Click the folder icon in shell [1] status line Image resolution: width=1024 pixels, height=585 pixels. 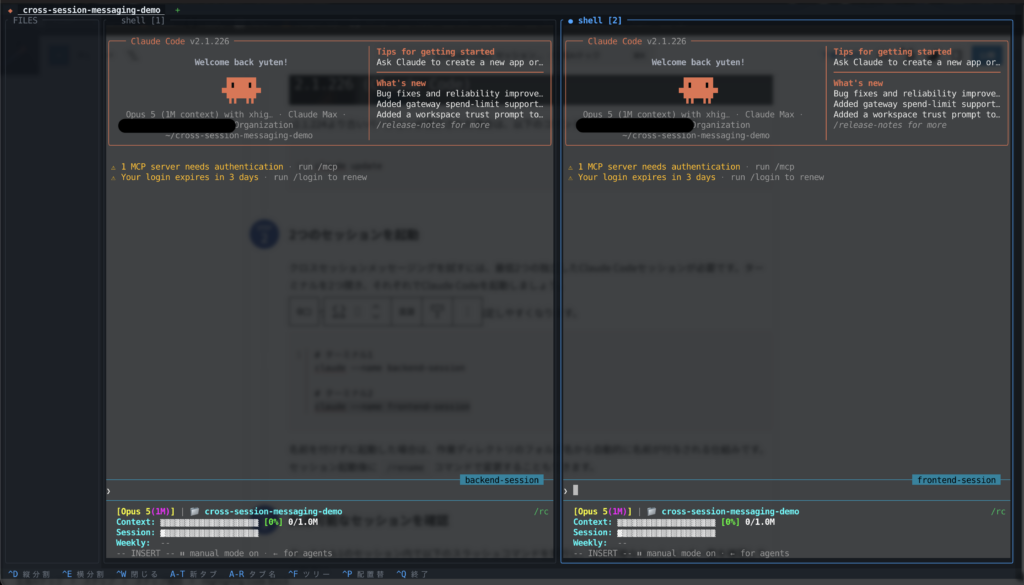194,511
